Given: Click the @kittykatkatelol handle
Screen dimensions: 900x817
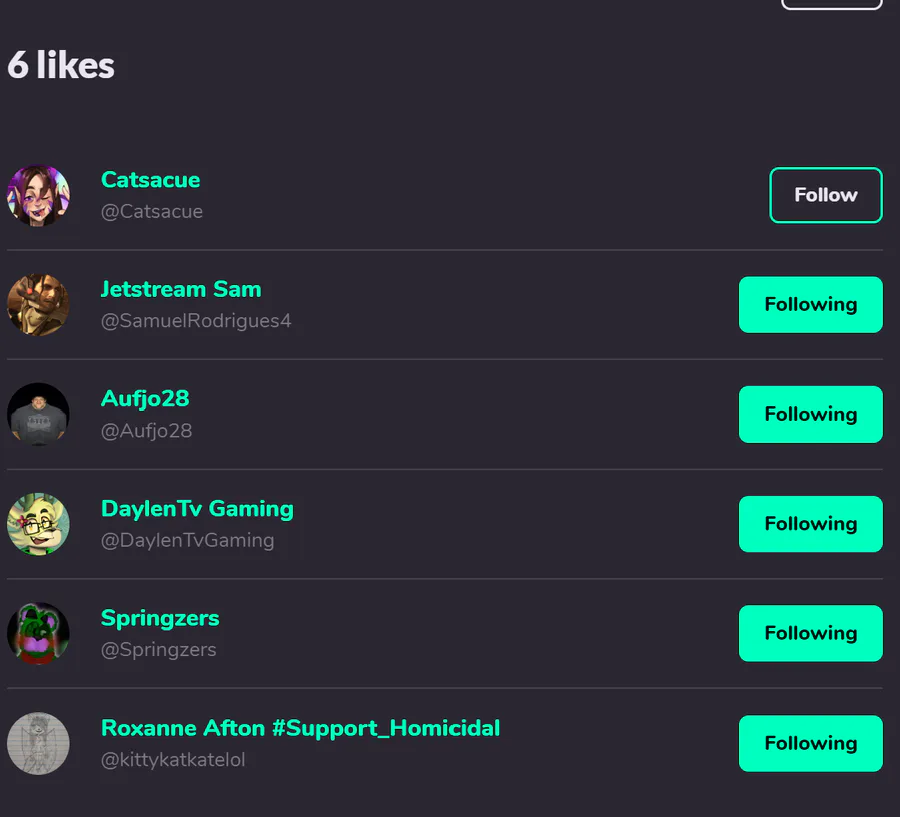Looking at the screenshot, I should point(173,760).
